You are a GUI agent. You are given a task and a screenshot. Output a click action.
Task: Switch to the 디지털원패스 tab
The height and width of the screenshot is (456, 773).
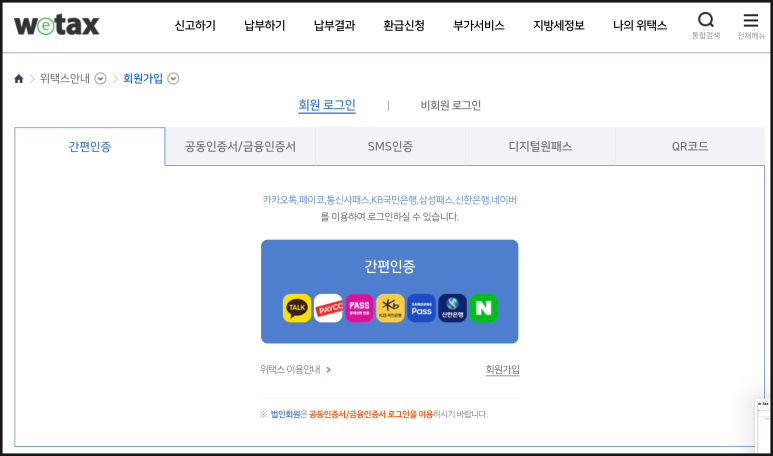(540, 146)
